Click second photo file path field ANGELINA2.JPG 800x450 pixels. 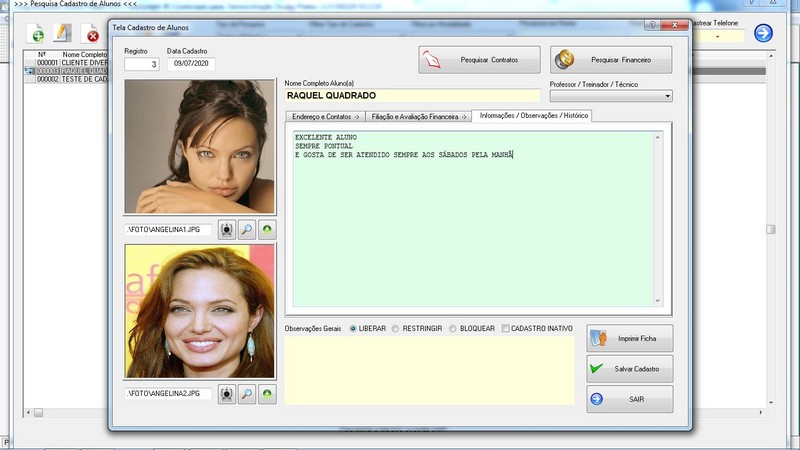point(168,394)
